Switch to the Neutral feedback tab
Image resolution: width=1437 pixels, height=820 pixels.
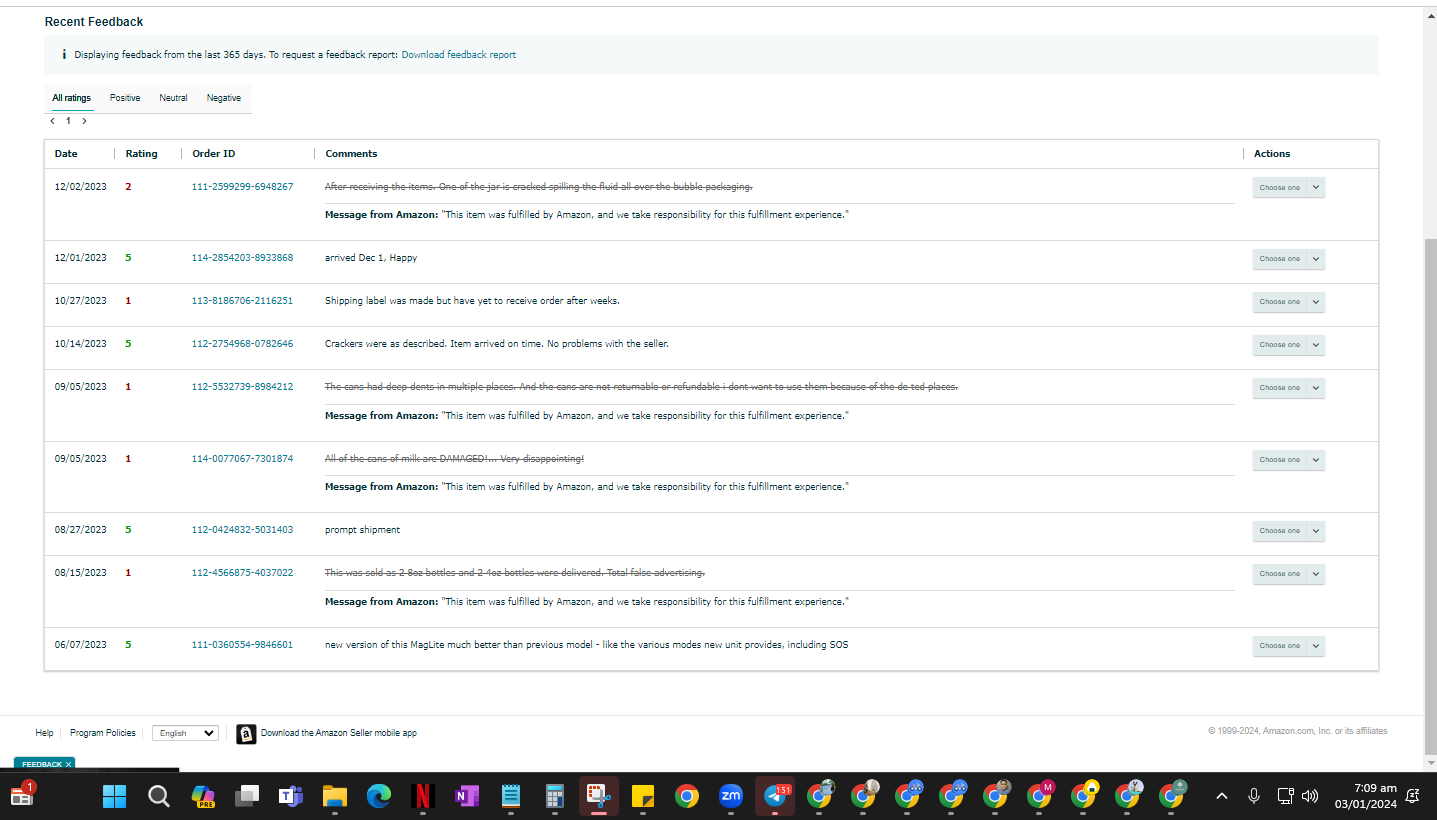(x=173, y=98)
